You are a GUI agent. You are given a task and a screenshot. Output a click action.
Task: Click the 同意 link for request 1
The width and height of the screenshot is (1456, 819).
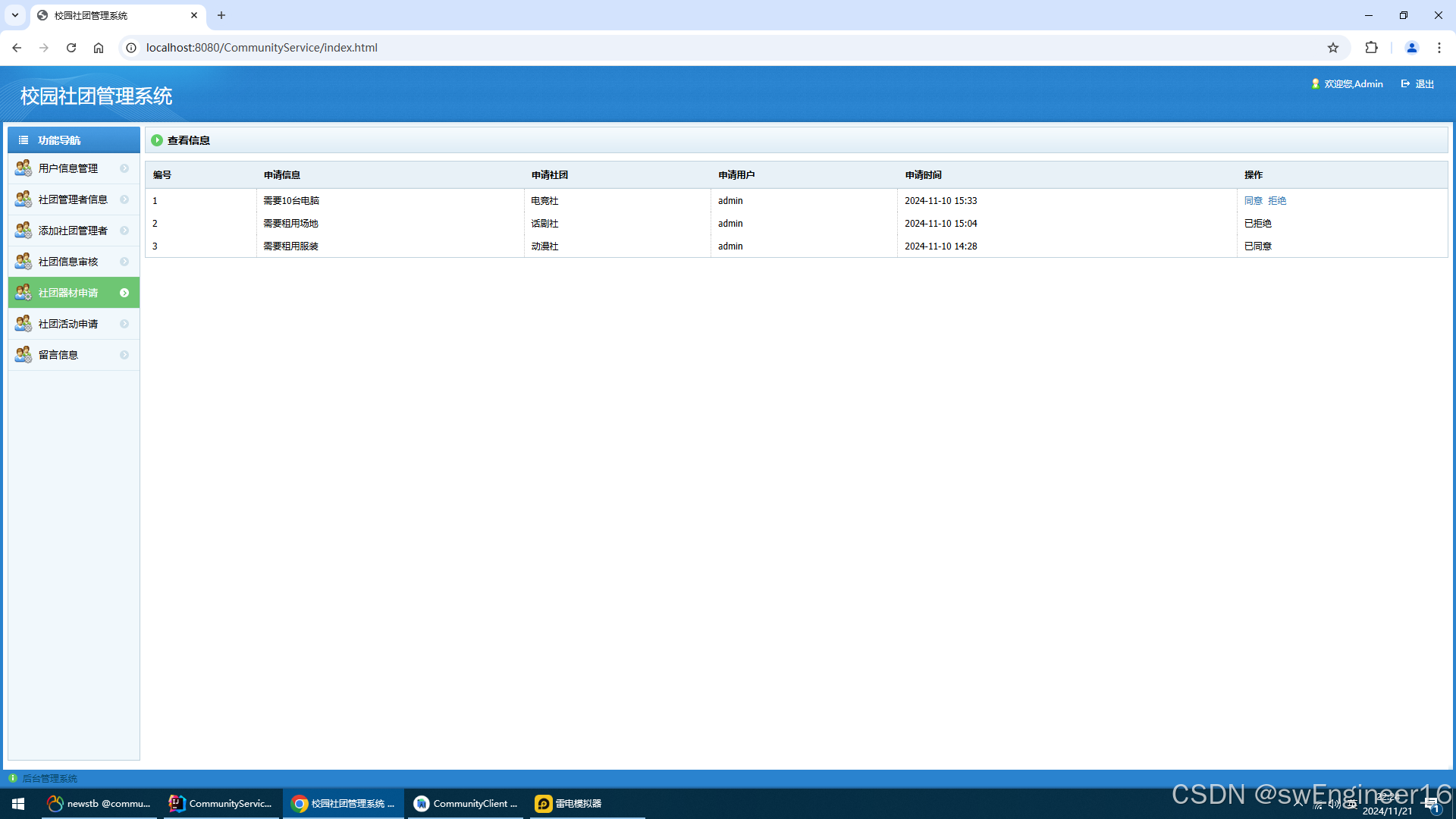(1253, 201)
